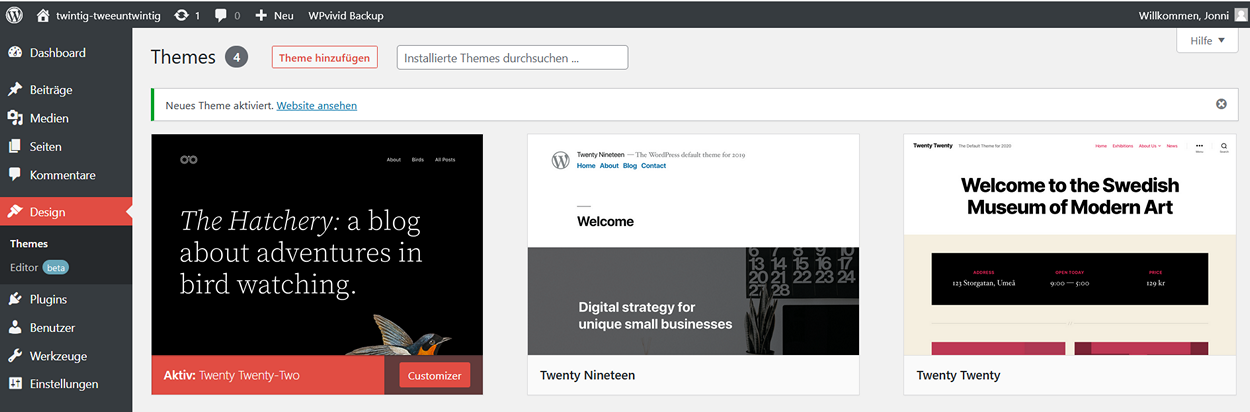1250x412 pixels.
Task: Click the Seiten pages icon
Action: pyautogui.click(x=15, y=146)
